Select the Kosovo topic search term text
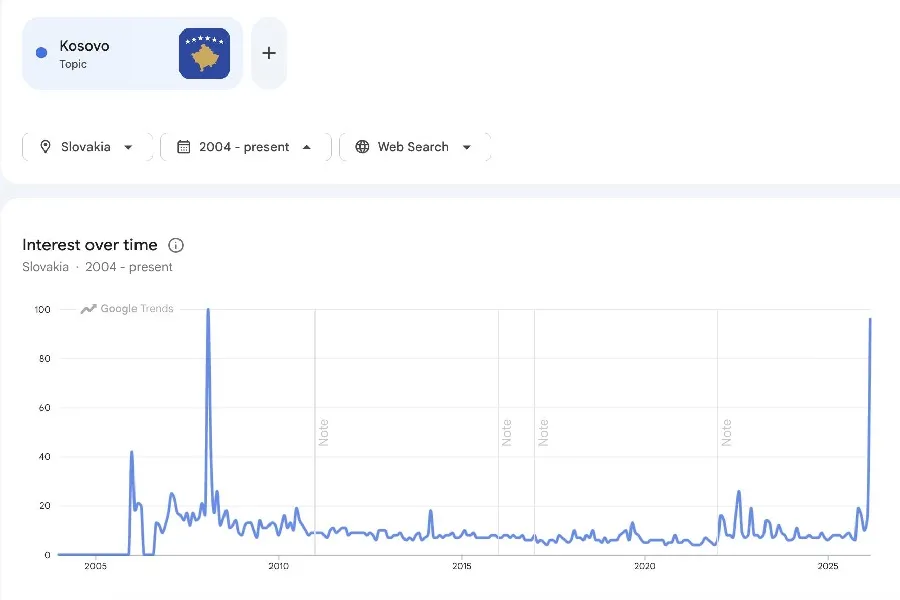Viewport: 900px width, 600px height. (84, 46)
